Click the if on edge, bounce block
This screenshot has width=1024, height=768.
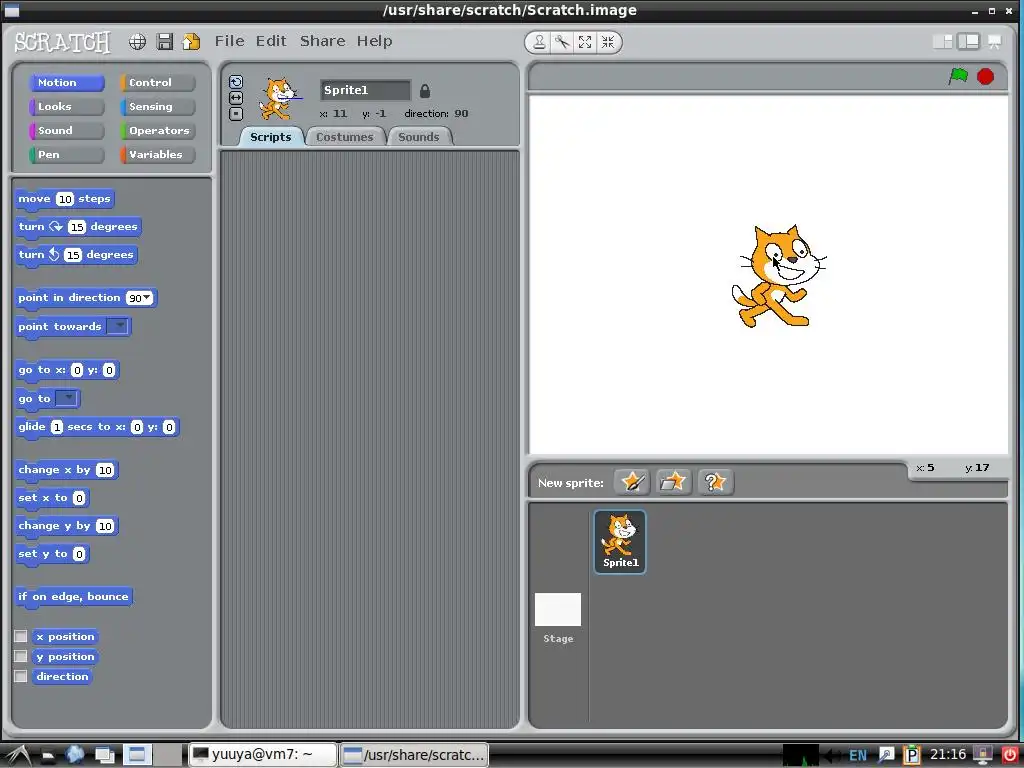coord(74,597)
